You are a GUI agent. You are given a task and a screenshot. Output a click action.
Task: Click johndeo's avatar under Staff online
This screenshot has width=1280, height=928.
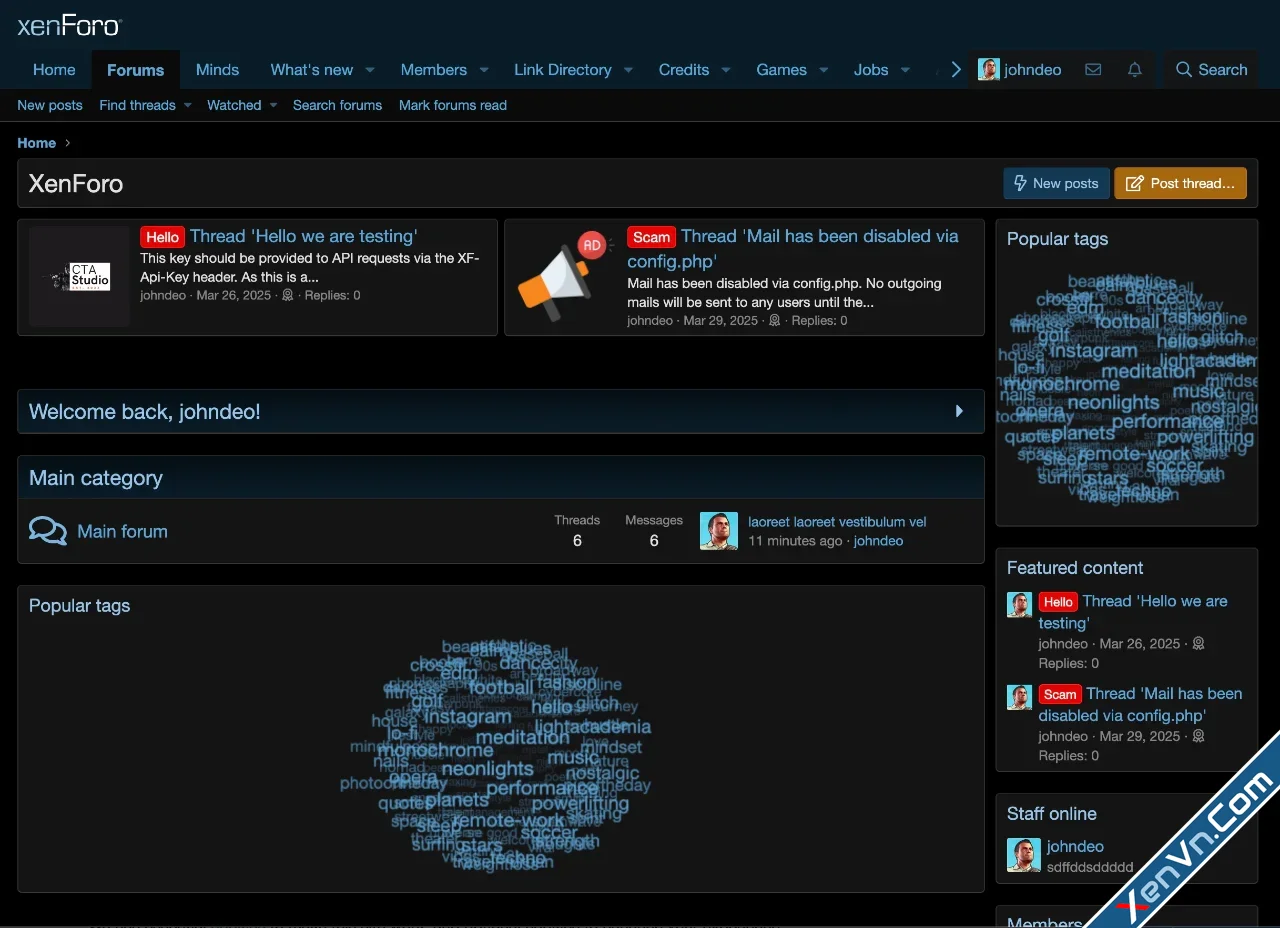[1023, 855]
